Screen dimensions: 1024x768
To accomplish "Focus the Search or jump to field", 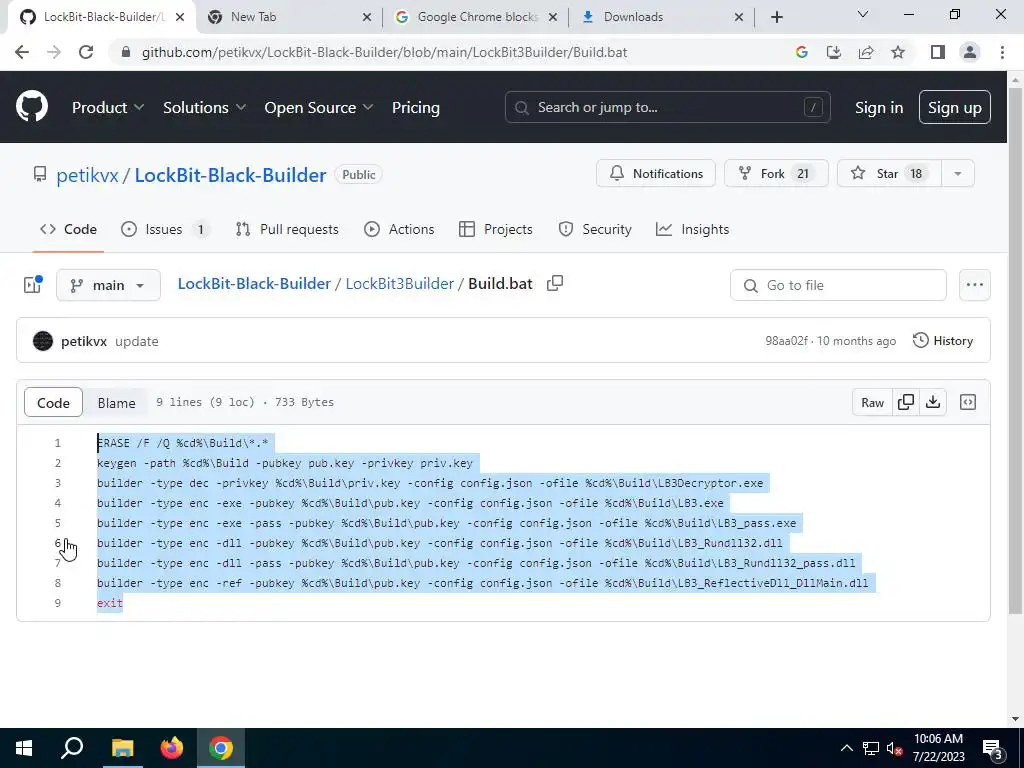I will click(x=667, y=107).
